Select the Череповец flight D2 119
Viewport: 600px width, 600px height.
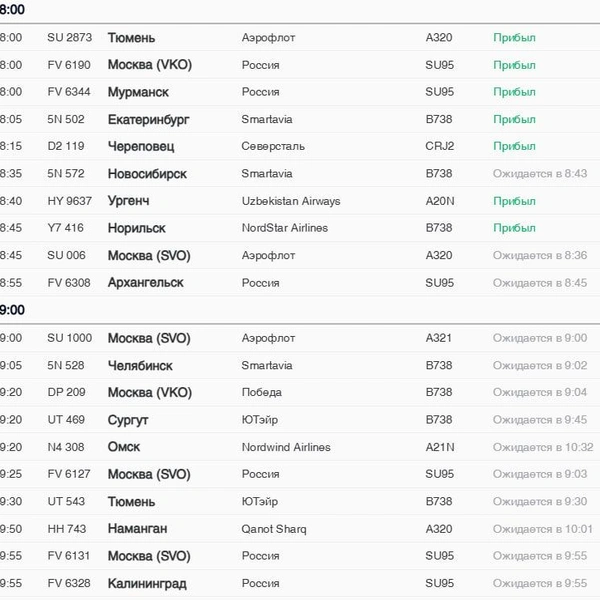pyautogui.click(x=300, y=146)
